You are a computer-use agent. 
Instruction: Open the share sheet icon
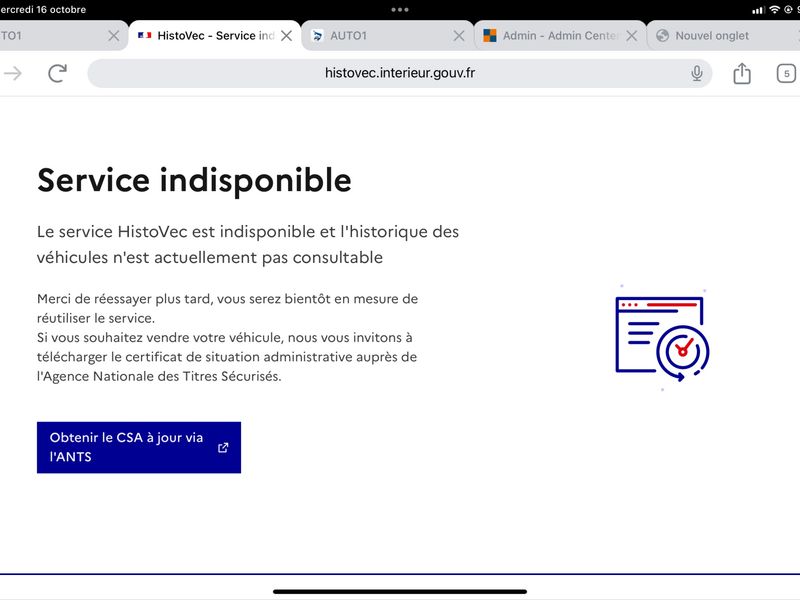pos(742,73)
